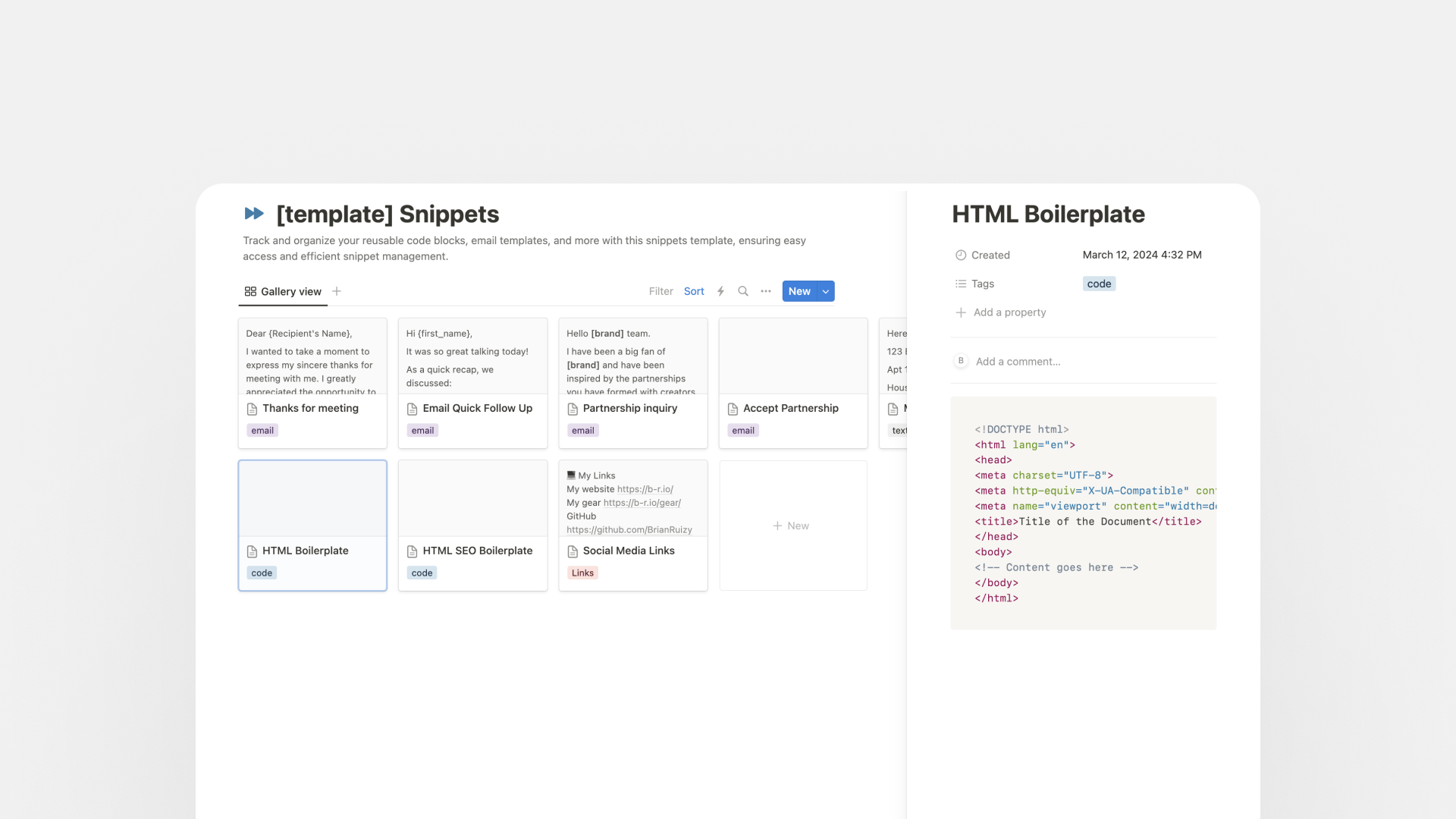1456x819 pixels.
Task: Click the DOCTYPE line in code block
Action: 1021,429
